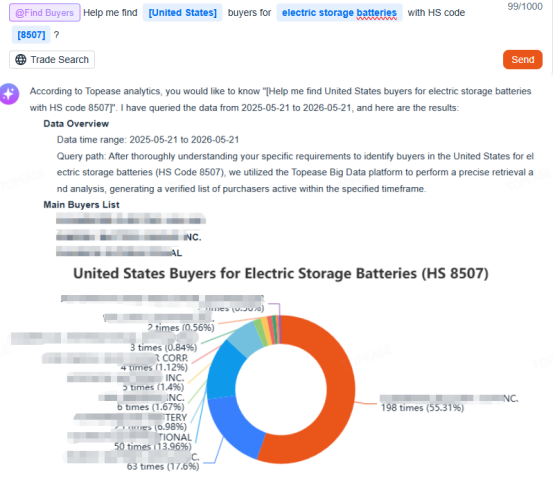Click the [United States] country placeholder
The height and width of the screenshot is (483, 553).
pos(182,13)
